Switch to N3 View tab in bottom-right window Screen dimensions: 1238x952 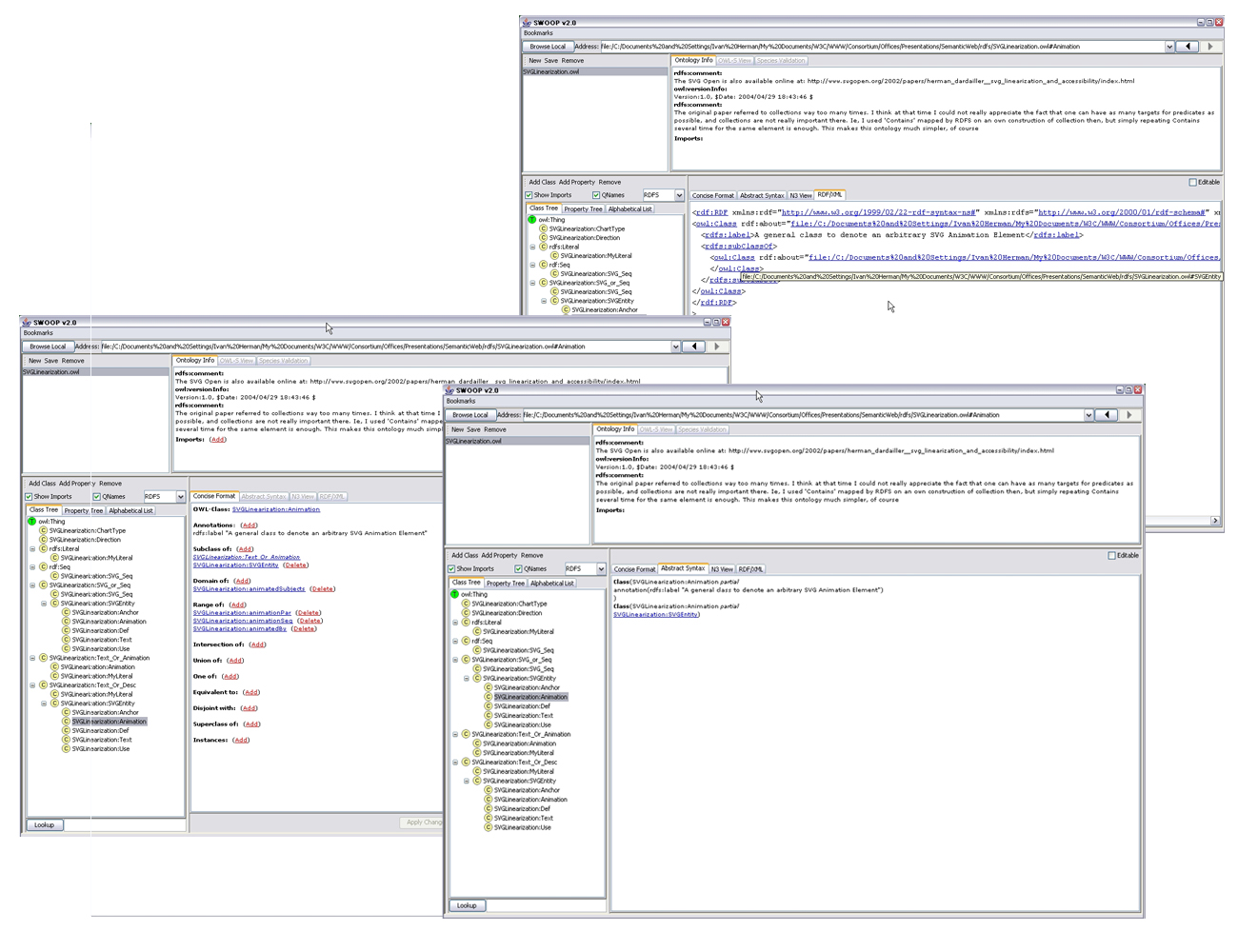[x=721, y=569]
